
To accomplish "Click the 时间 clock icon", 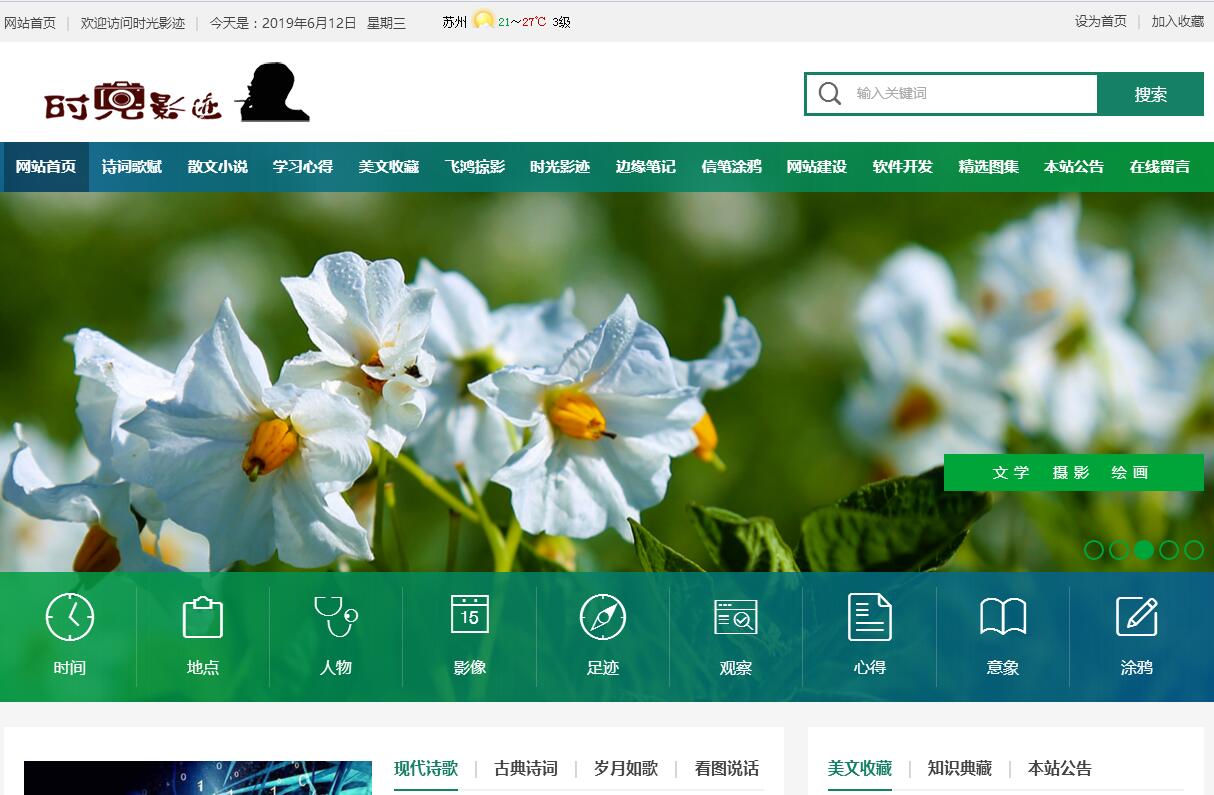I will pyautogui.click(x=70, y=617).
